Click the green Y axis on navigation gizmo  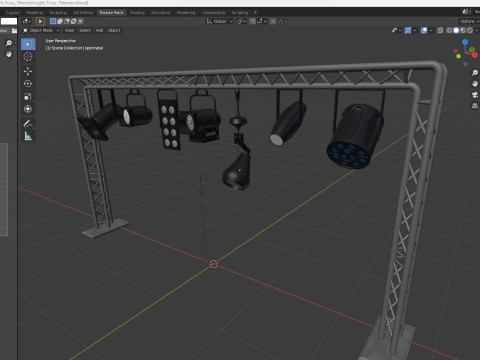coord(472,50)
